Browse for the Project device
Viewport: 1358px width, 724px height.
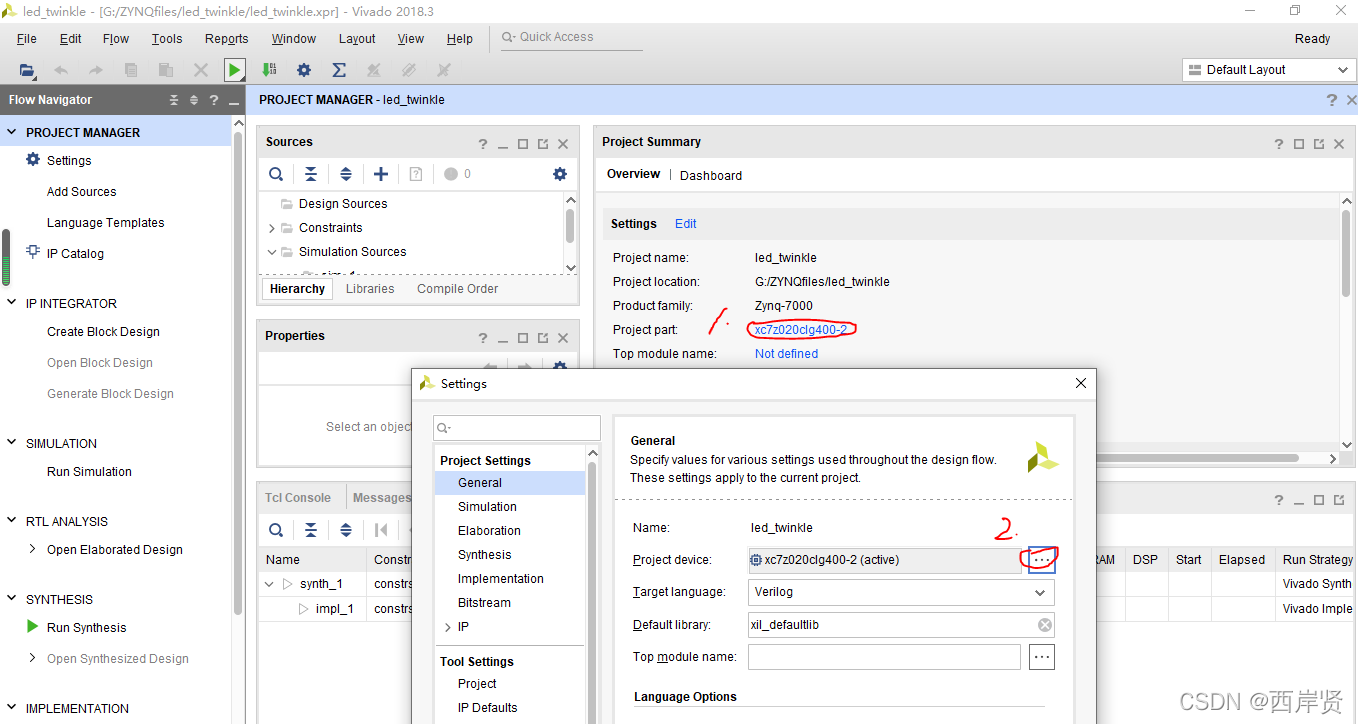tap(1041, 560)
